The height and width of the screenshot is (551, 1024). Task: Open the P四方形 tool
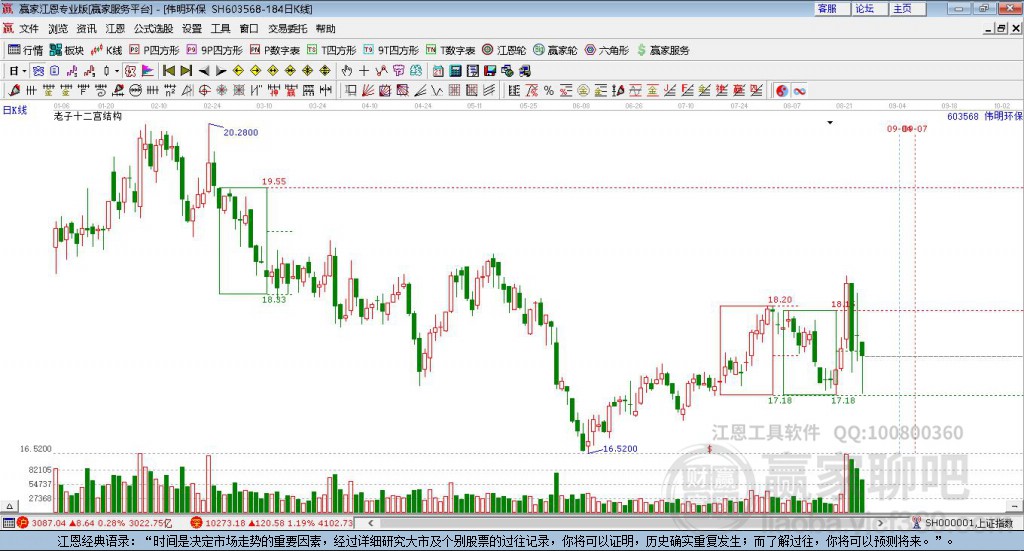(x=154, y=50)
